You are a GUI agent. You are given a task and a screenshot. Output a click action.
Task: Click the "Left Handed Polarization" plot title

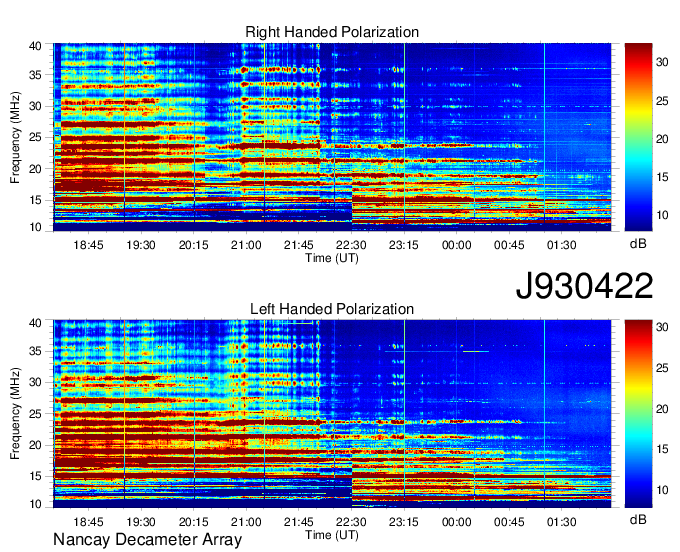(x=332, y=309)
